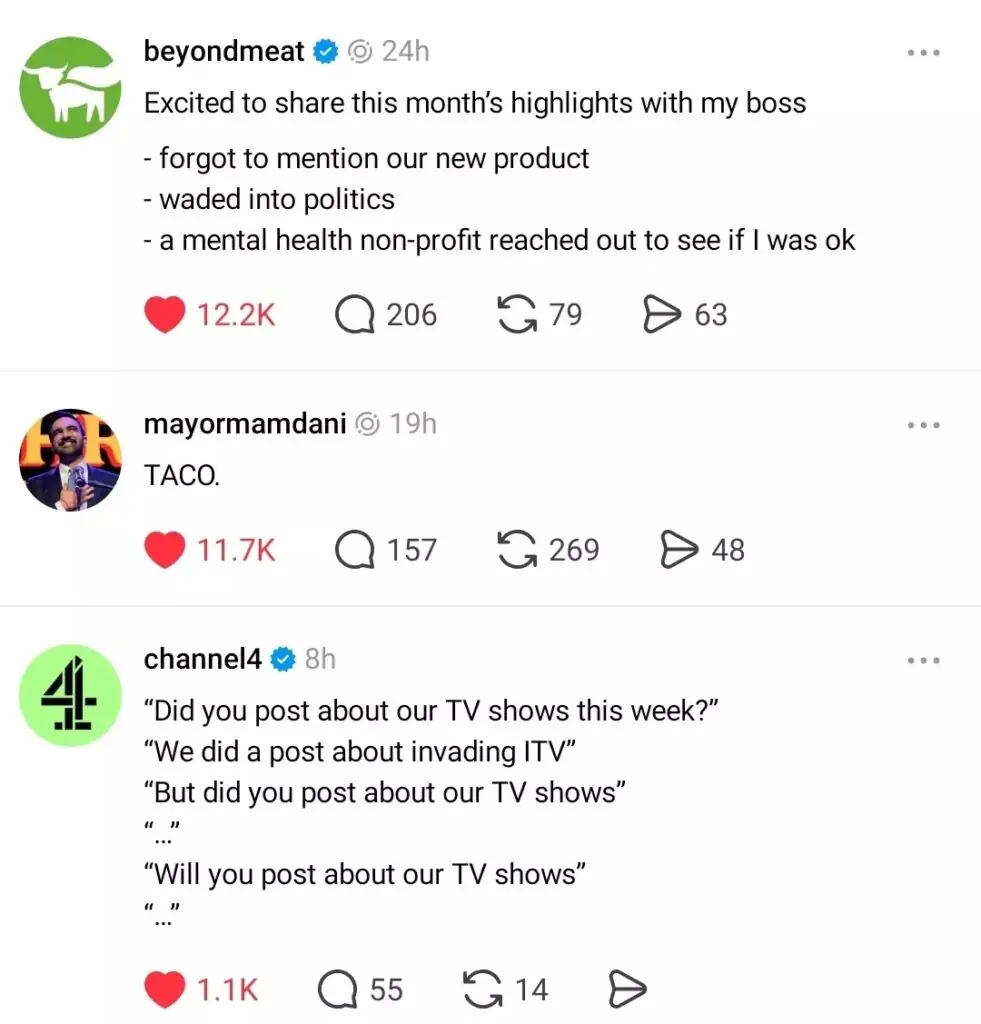Click the 8h timestamp on channel4's post
Screen dimensions: 981x1024
click(321, 659)
